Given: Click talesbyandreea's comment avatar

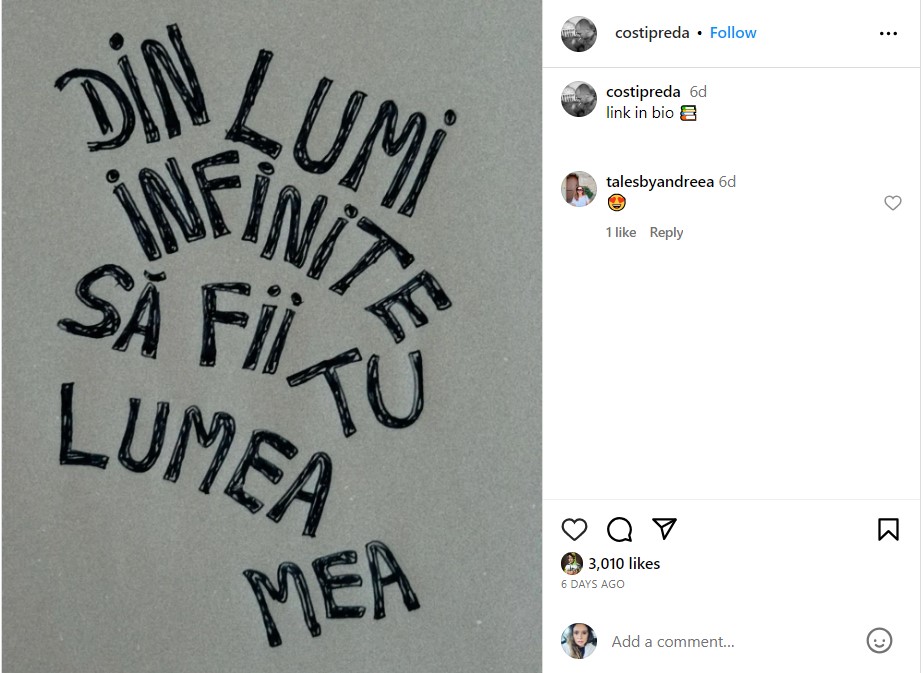Looking at the screenshot, I should point(579,189).
